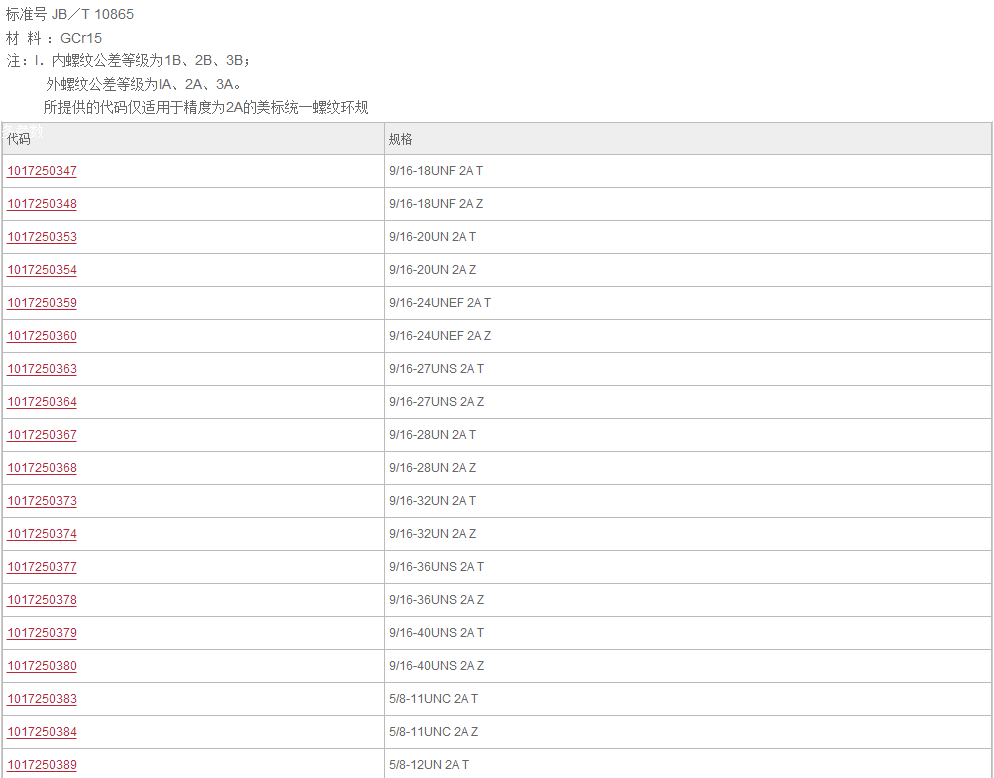994x778 pixels.
Task: Select link 1017250384
Action: pos(42,732)
